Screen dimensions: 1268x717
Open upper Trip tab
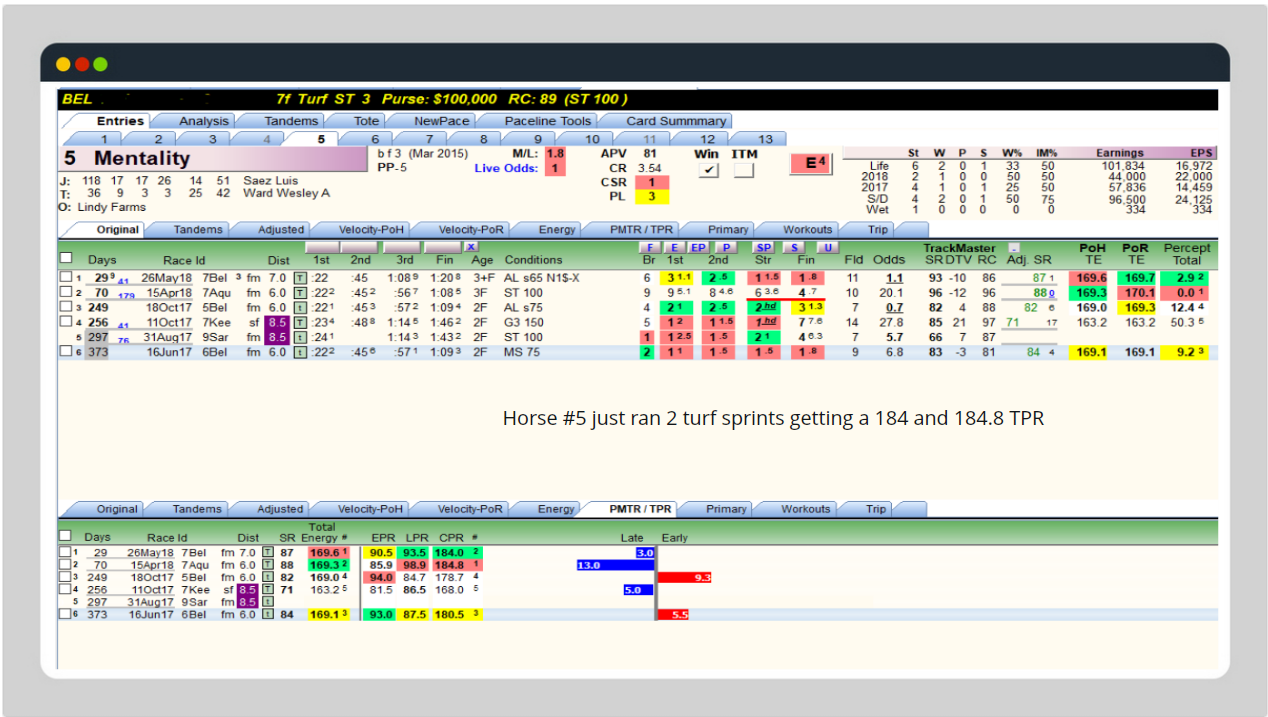point(877,229)
